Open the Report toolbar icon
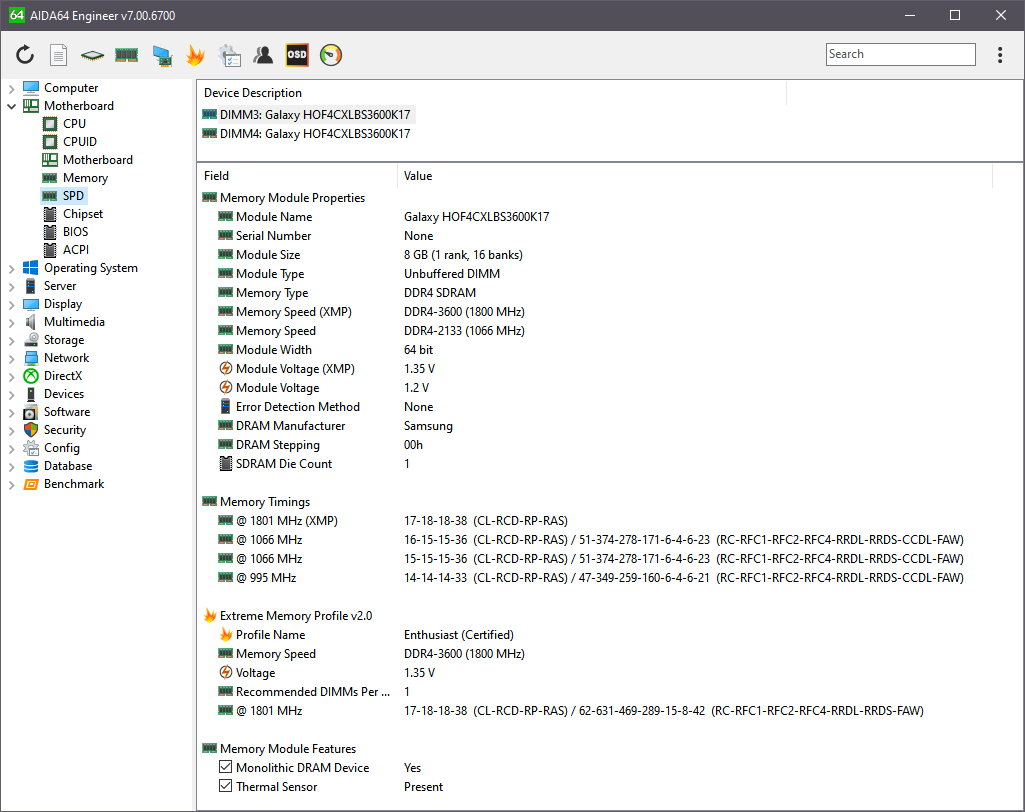This screenshot has width=1025, height=812. click(x=59, y=55)
